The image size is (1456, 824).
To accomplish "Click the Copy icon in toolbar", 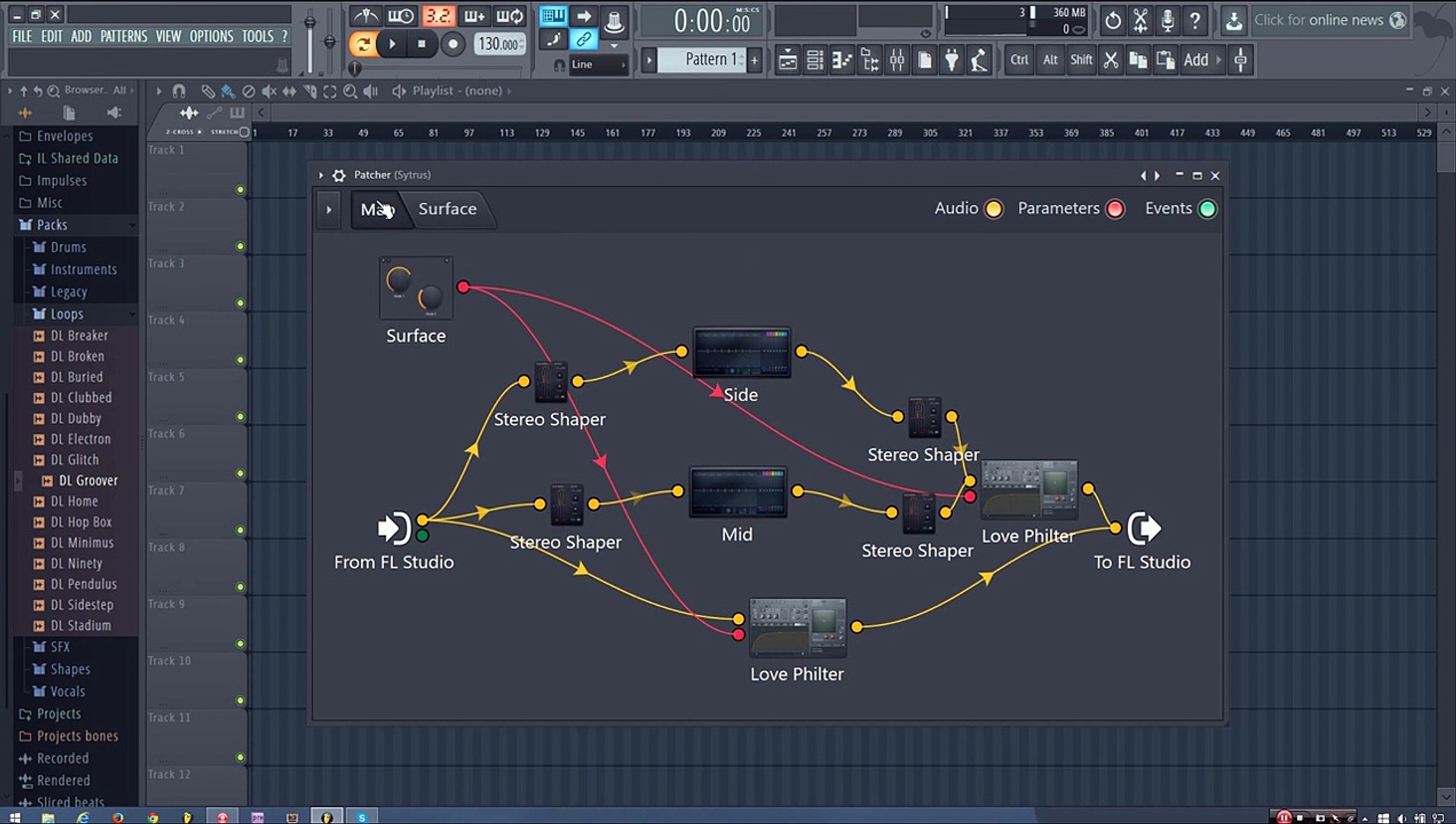I will coord(1138,60).
